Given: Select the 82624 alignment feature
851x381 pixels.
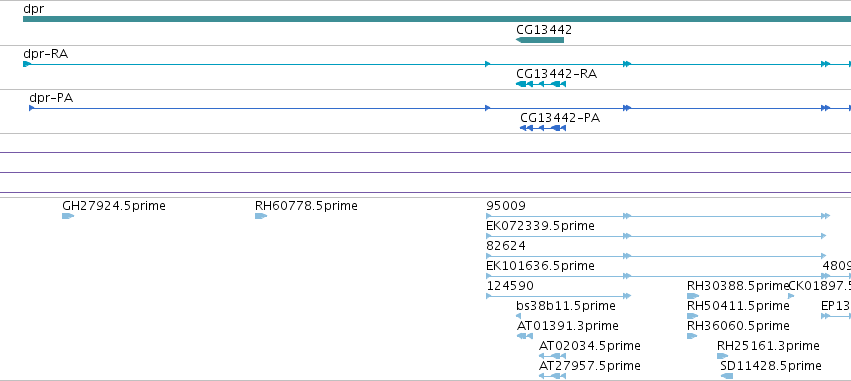Looking at the screenshot, I should pyautogui.click(x=656, y=256).
